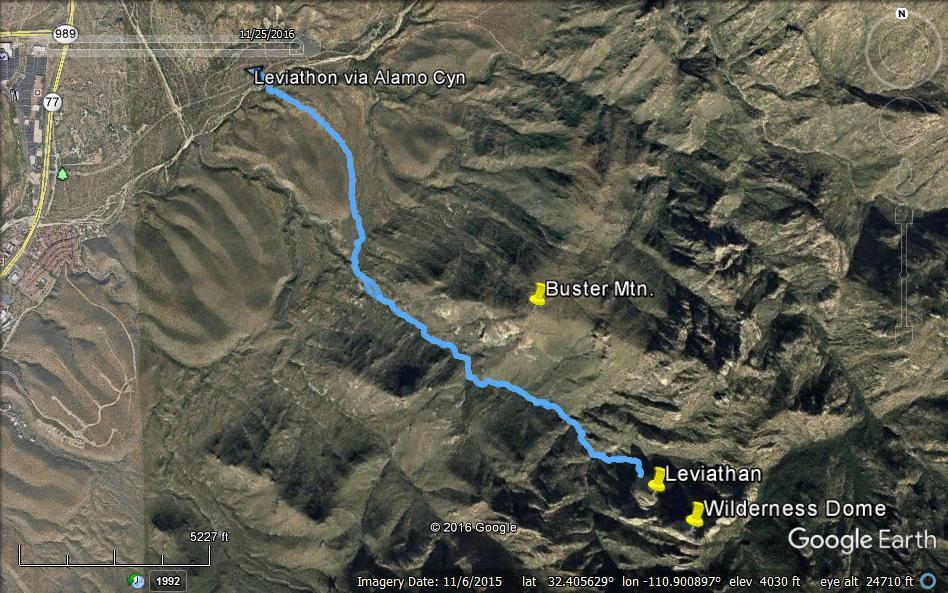This screenshot has height=593, width=948.
Task: Click the Move joystick control
Action: click(x=904, y=124)
